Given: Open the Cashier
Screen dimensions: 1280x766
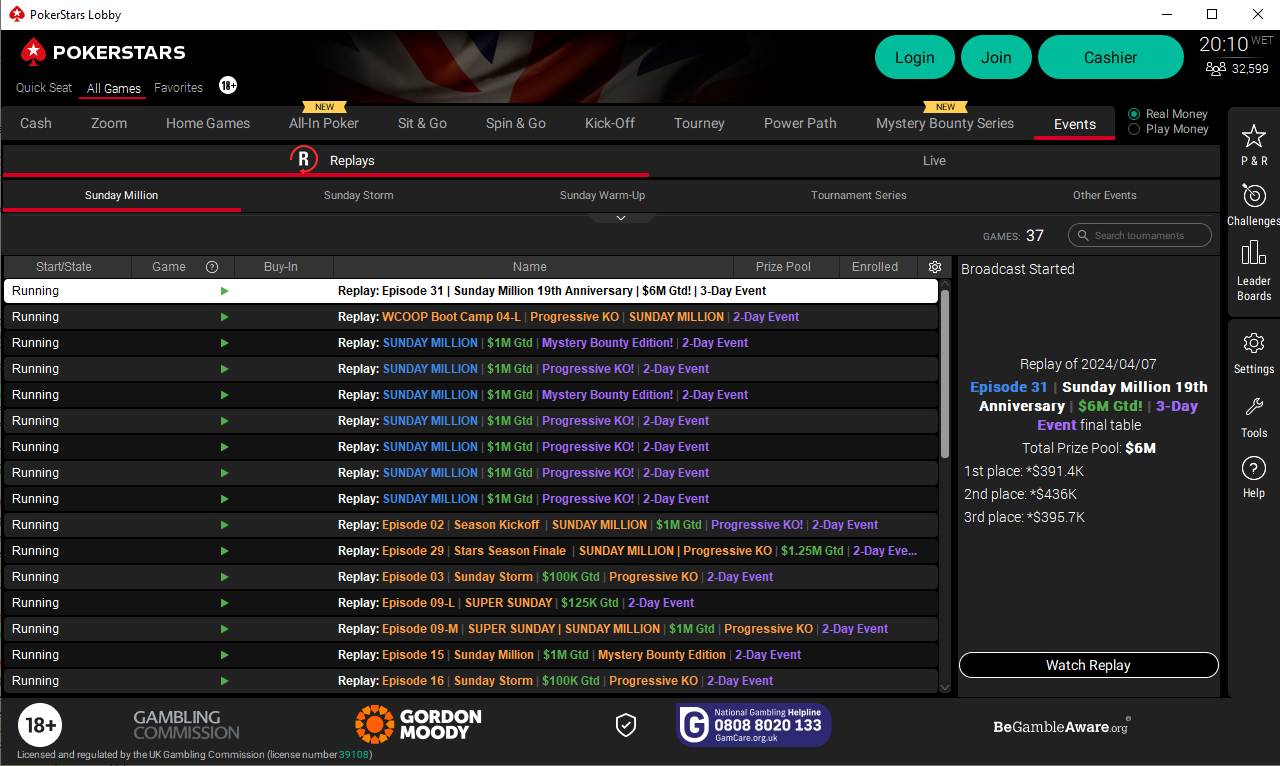Looking at the screenshot, I should click(1111, 57).
